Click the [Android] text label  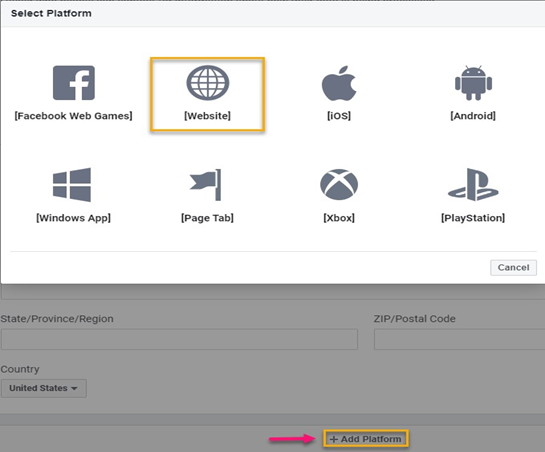click(x=473, y=116)
